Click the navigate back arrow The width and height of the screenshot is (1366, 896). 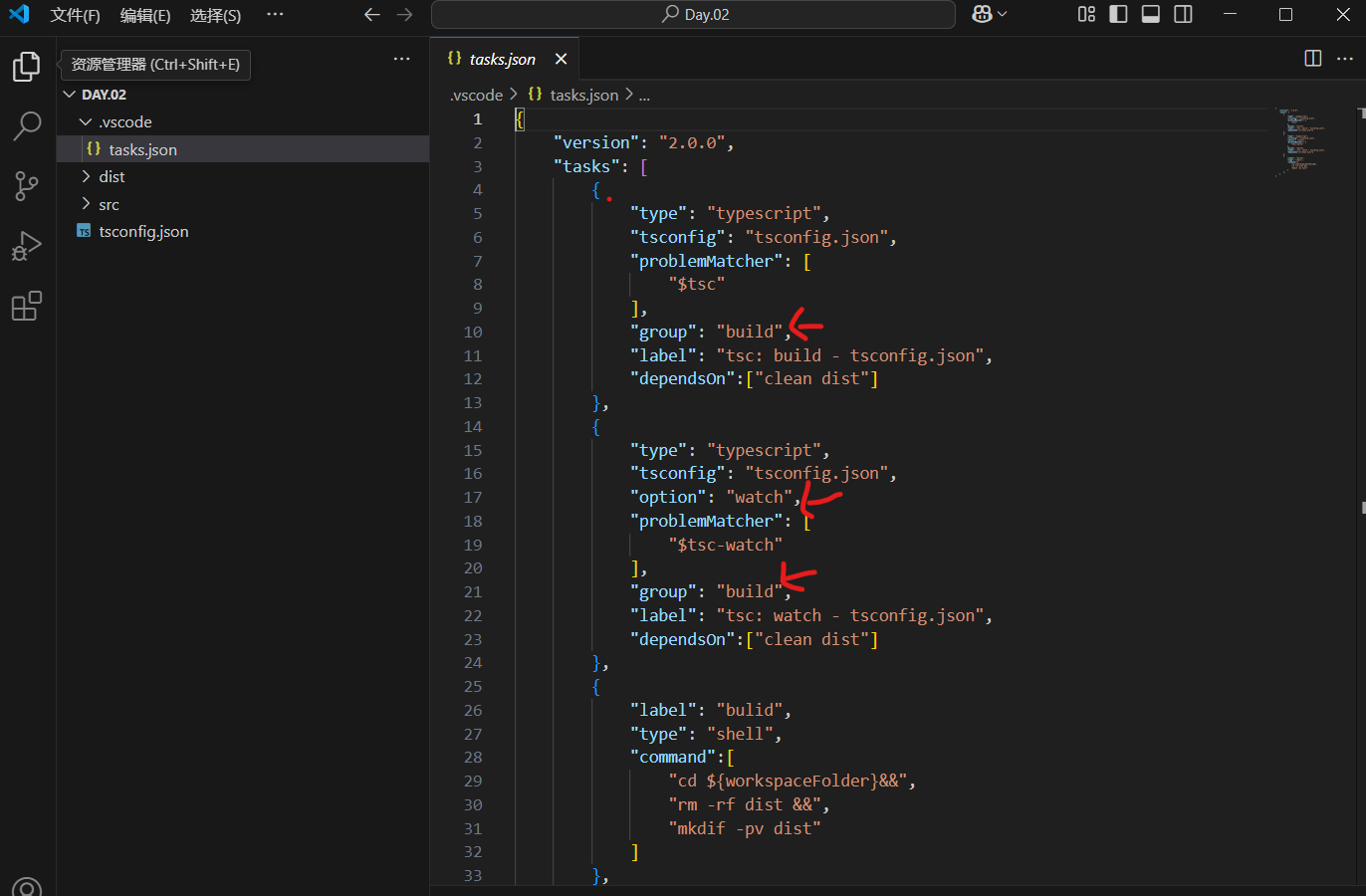coord(372,14)
